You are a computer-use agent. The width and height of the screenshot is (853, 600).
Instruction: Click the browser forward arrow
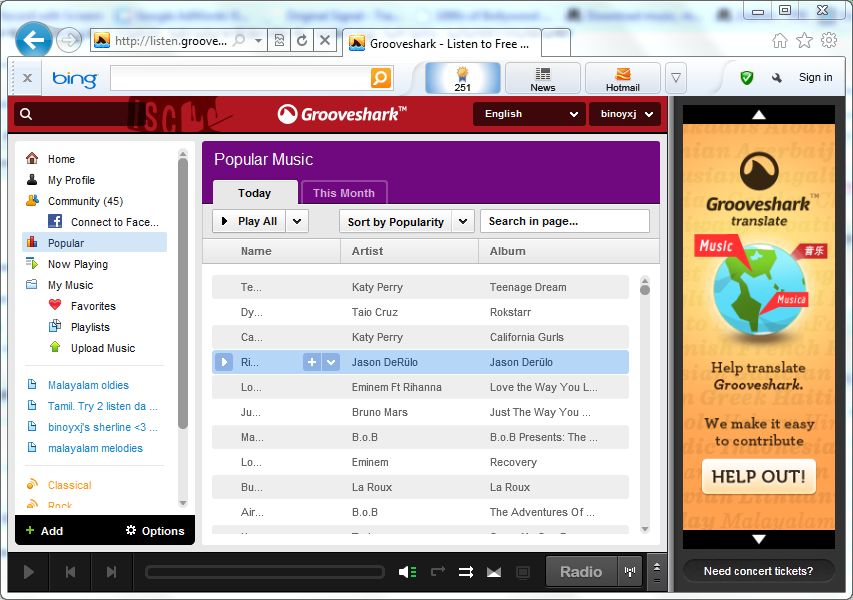coord(69,40)
